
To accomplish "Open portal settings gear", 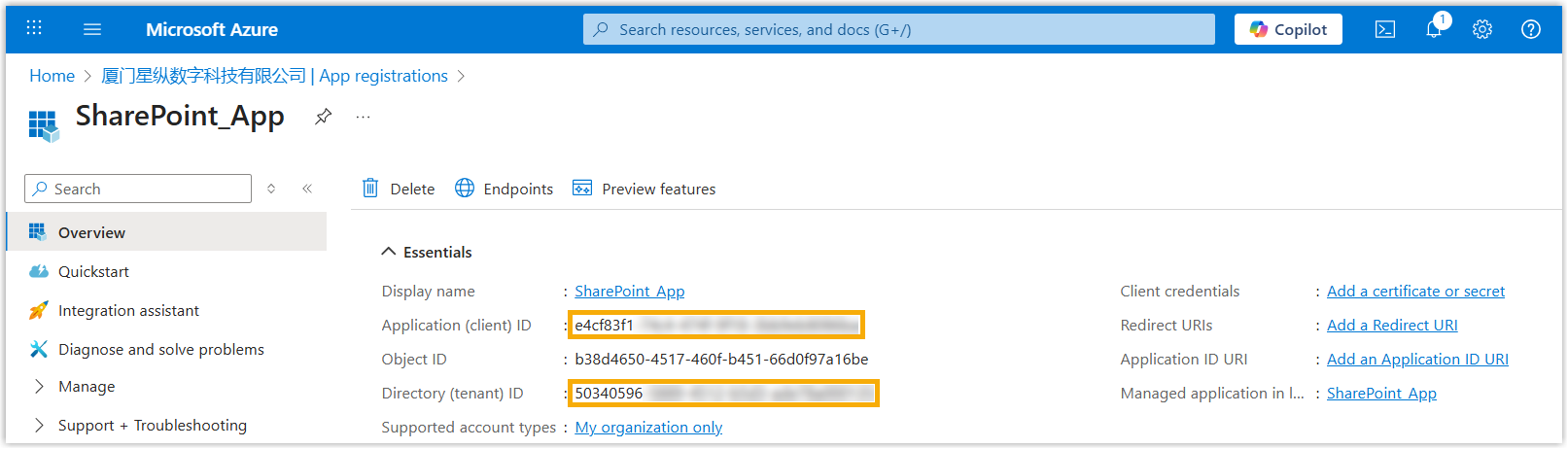I will tap(1482, 29).
